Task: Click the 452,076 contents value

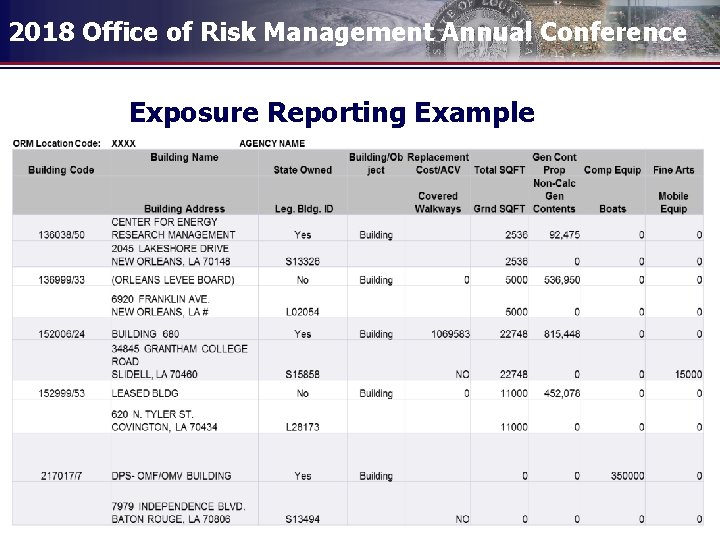Action: [562, 394]
